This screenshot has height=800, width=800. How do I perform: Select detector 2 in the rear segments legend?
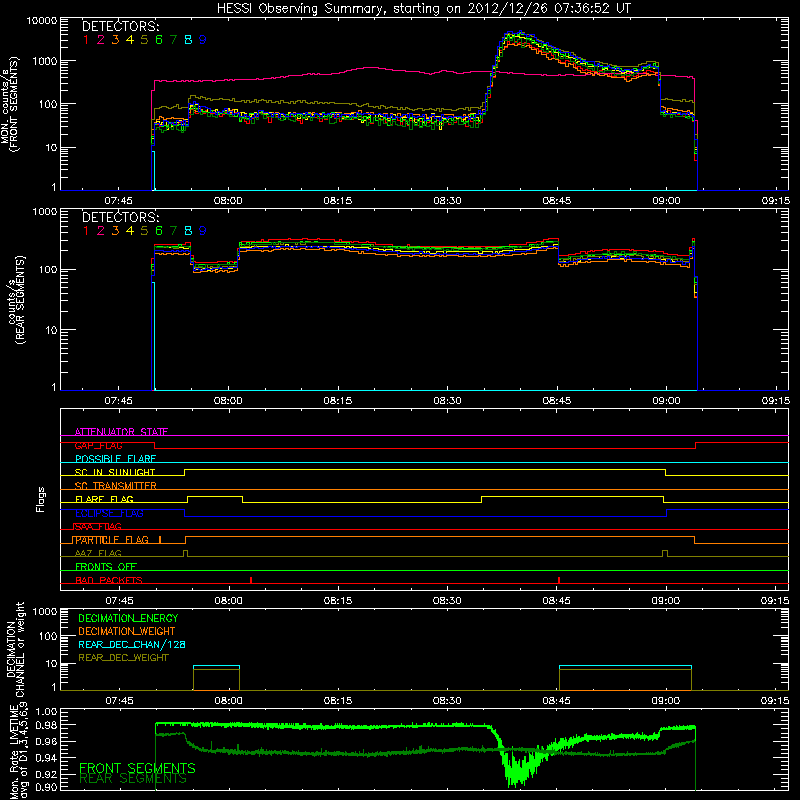coord(101,231)
